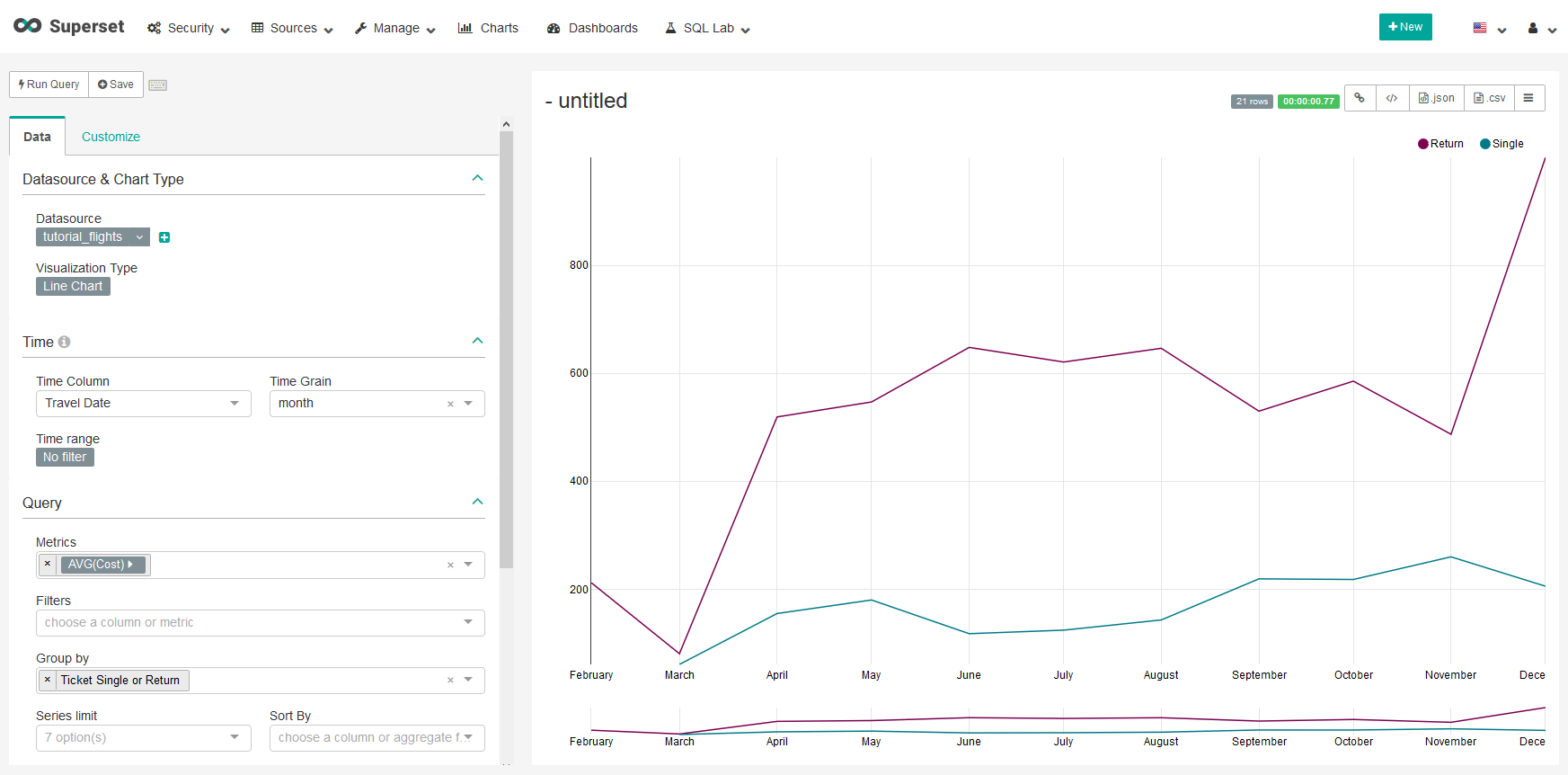Click the Run Query button
1568x775 pixels.
pyautogui.click(x=49, y=85)
